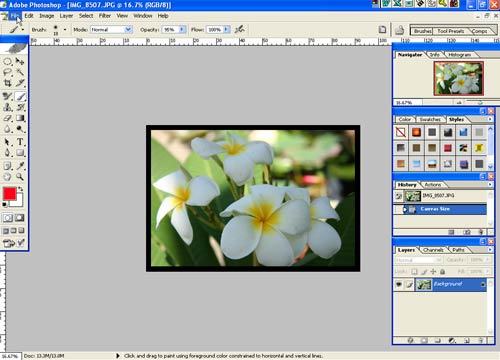The height and width of the screenshot is (360, 500).
Task: Select the History Brush tool
Action: pyautogui.click(x=20, y=107)
